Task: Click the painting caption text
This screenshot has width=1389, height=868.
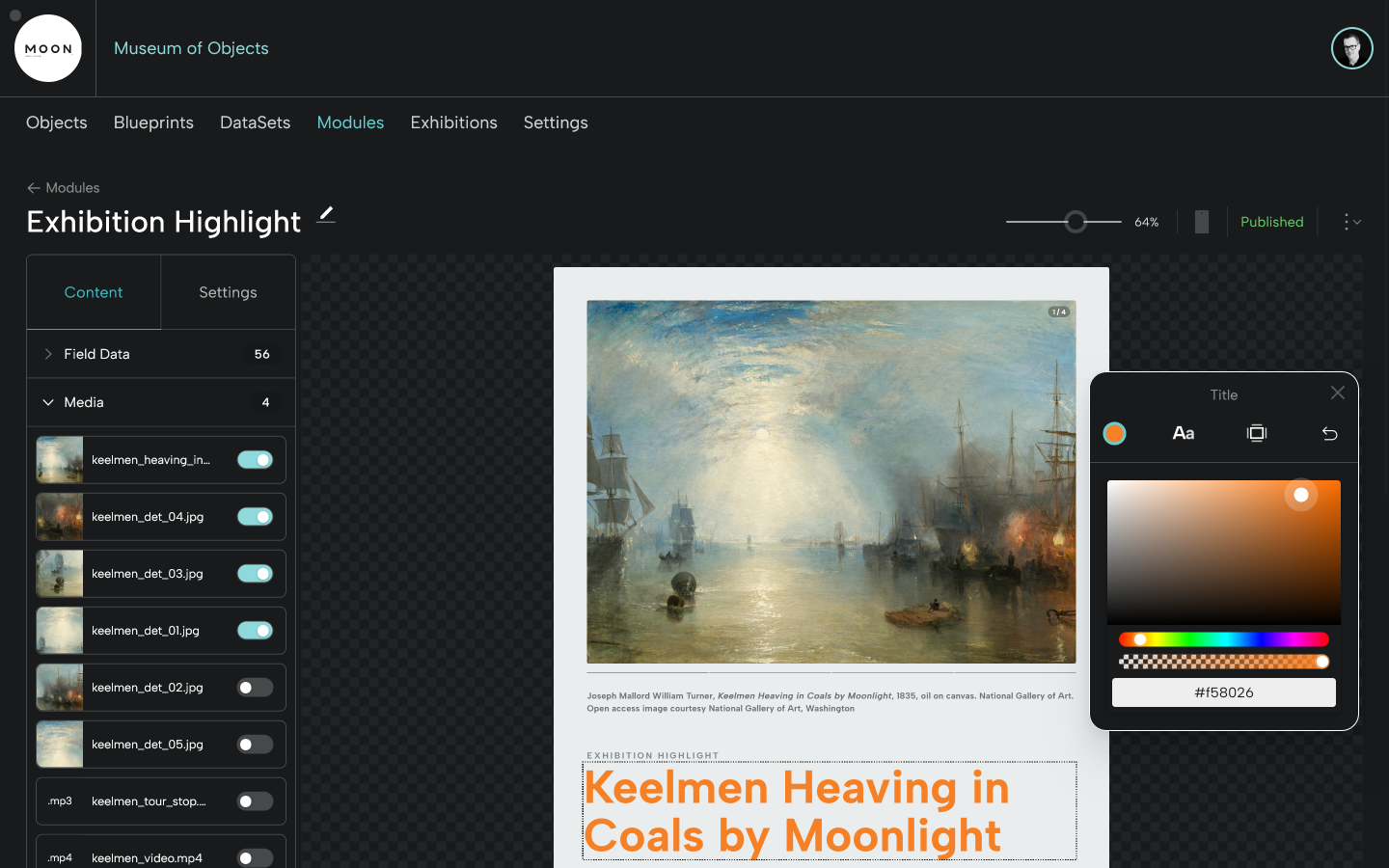Action: (x=830, y=702)
